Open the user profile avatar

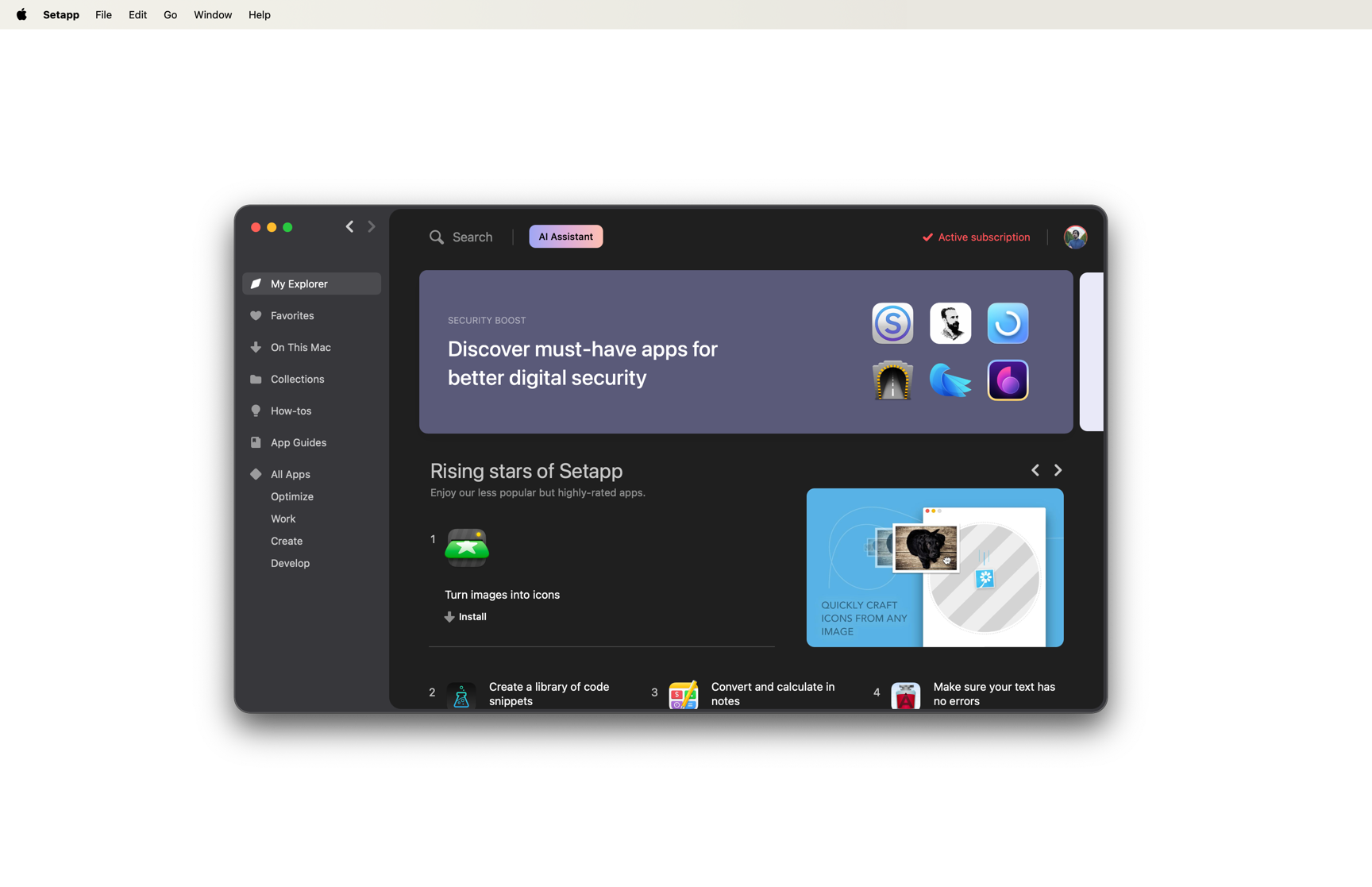tap(1075, 237)
